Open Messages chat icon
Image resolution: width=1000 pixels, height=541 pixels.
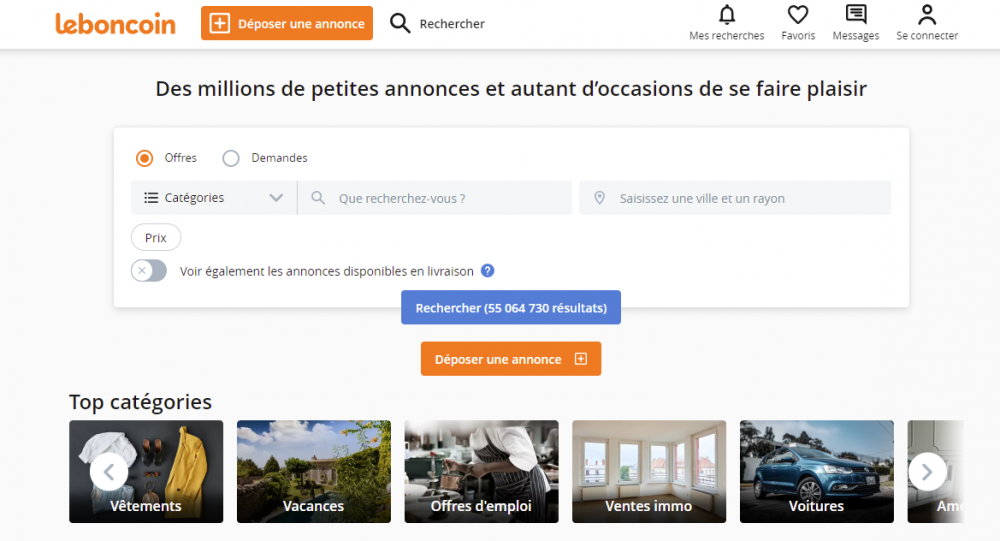(x=856, y=15)
